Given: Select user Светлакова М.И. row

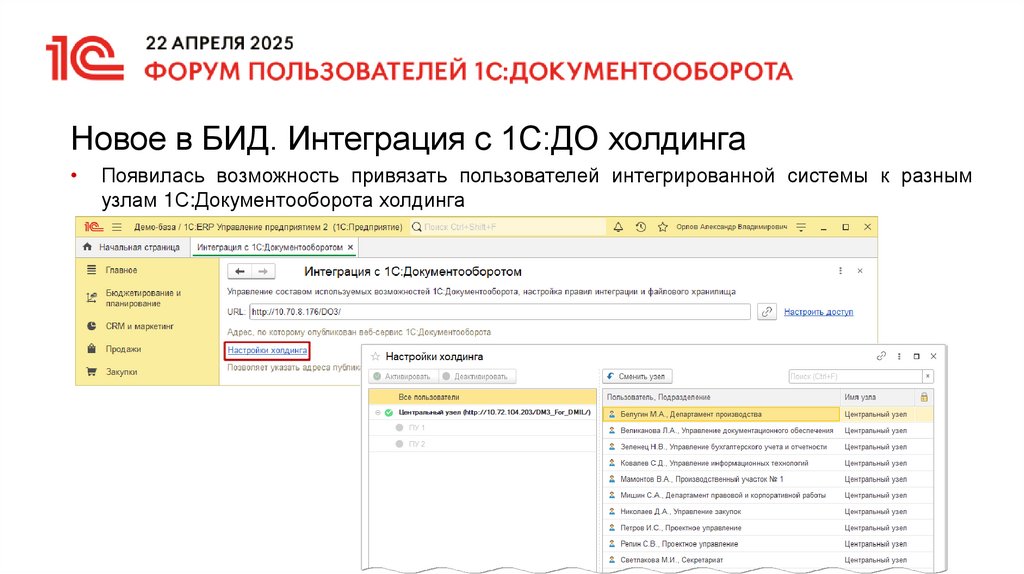Looking at the screenshot, I should [768, 560].
